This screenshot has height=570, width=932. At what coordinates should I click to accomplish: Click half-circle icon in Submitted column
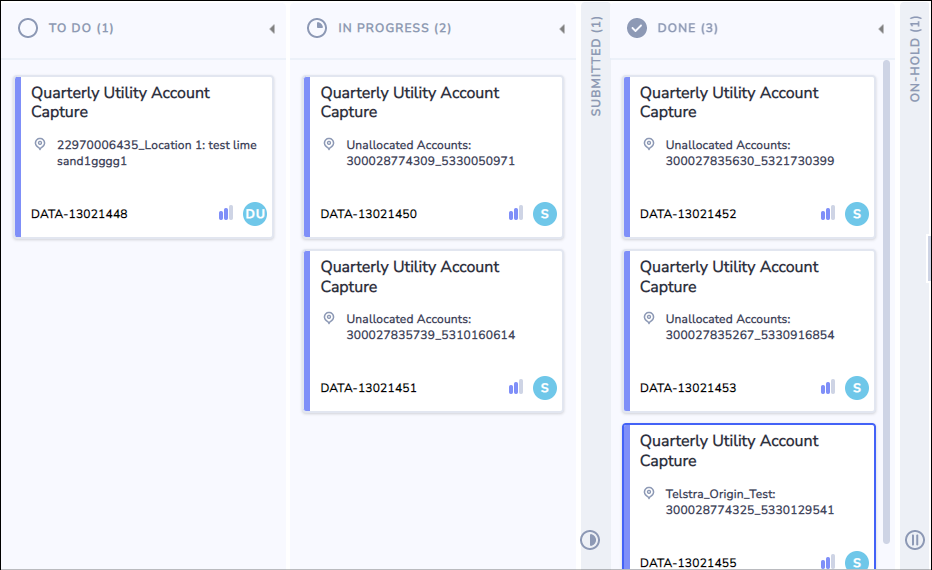590,540
